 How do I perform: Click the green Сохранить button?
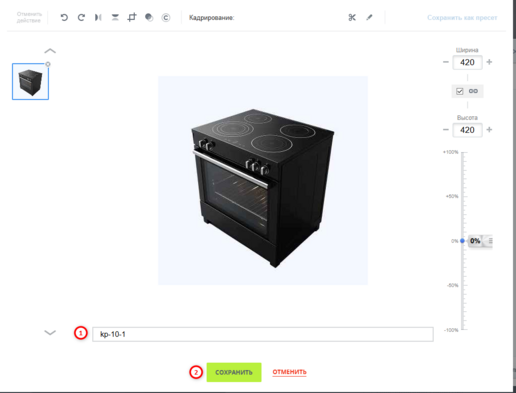tap(234, 372)
